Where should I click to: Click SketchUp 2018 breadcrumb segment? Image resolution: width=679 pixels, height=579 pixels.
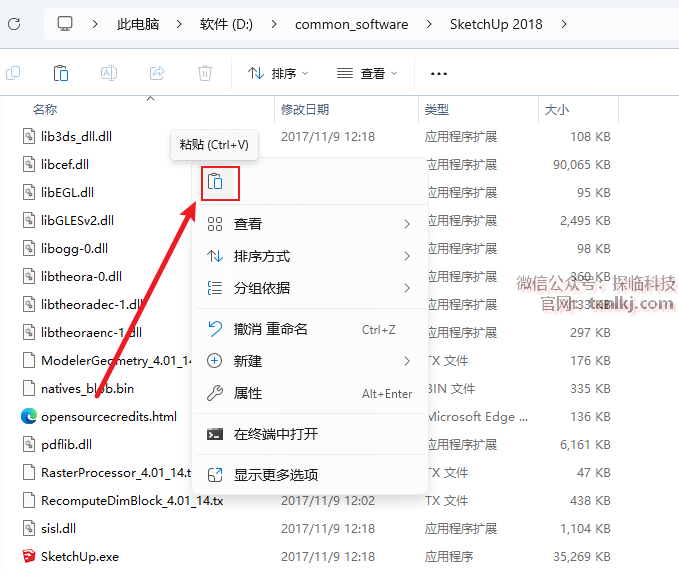[496, 24]
